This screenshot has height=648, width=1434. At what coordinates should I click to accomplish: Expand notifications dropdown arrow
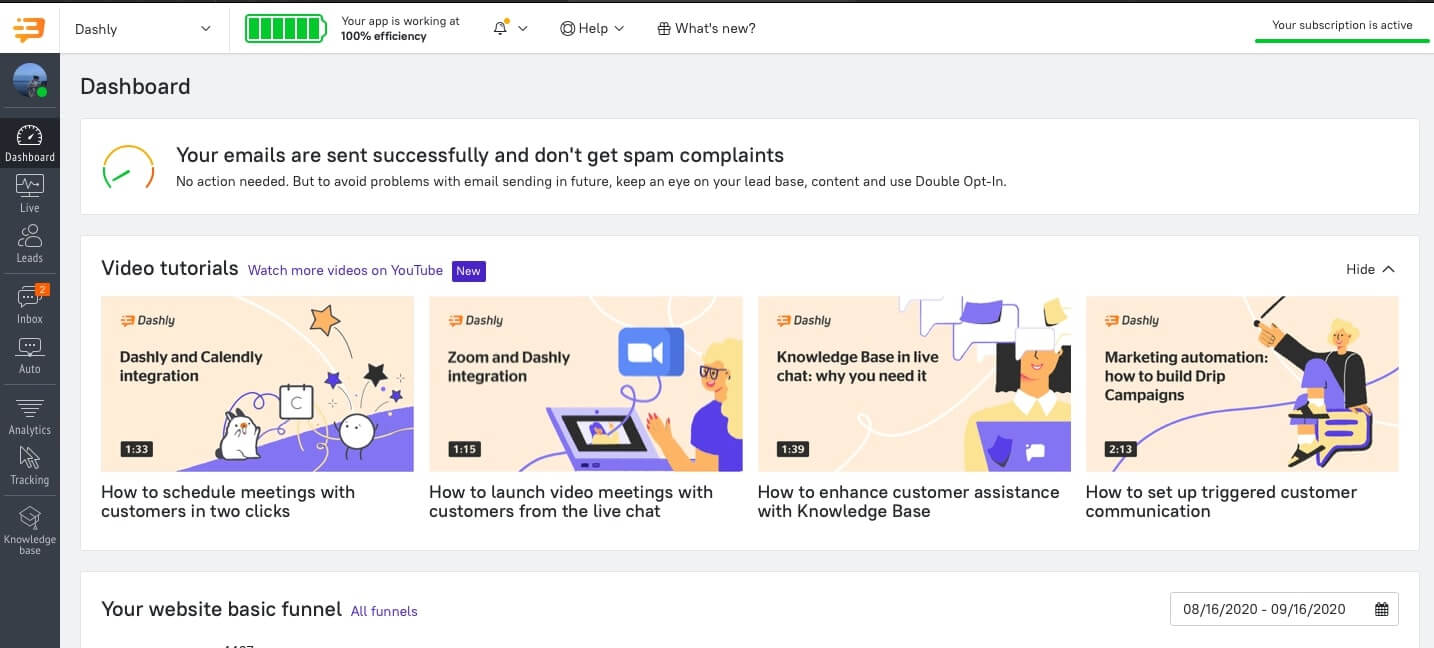click(x=523, y=29)
